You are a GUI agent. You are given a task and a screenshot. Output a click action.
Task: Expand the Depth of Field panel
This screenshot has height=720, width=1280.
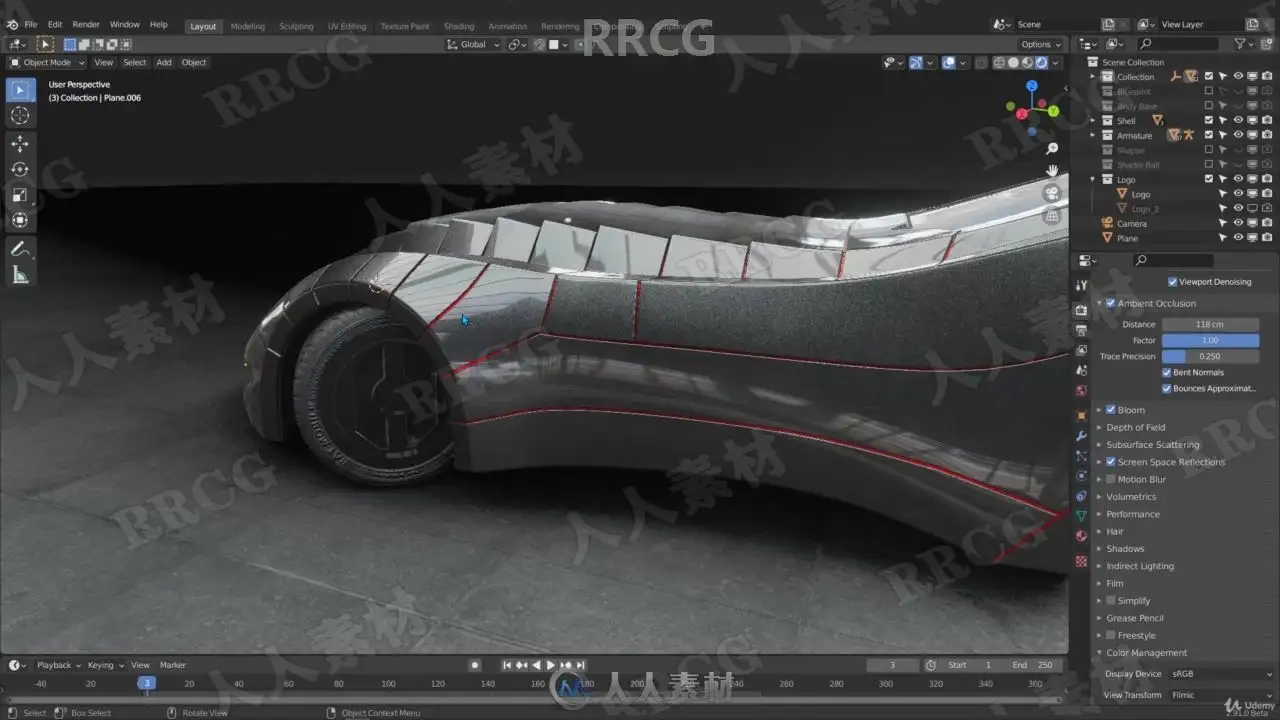pyautogui.click(x=1135, y=427)
